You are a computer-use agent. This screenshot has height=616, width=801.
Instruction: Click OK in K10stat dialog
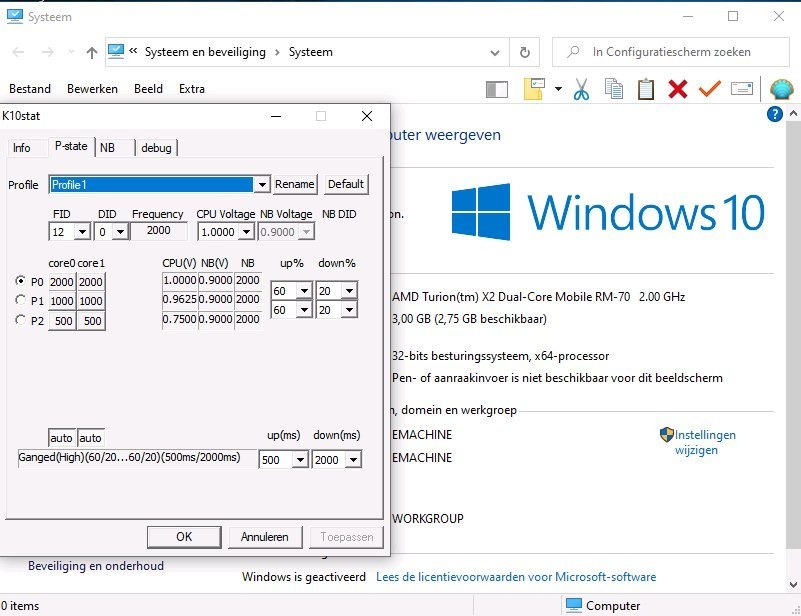tap(184, 537)
